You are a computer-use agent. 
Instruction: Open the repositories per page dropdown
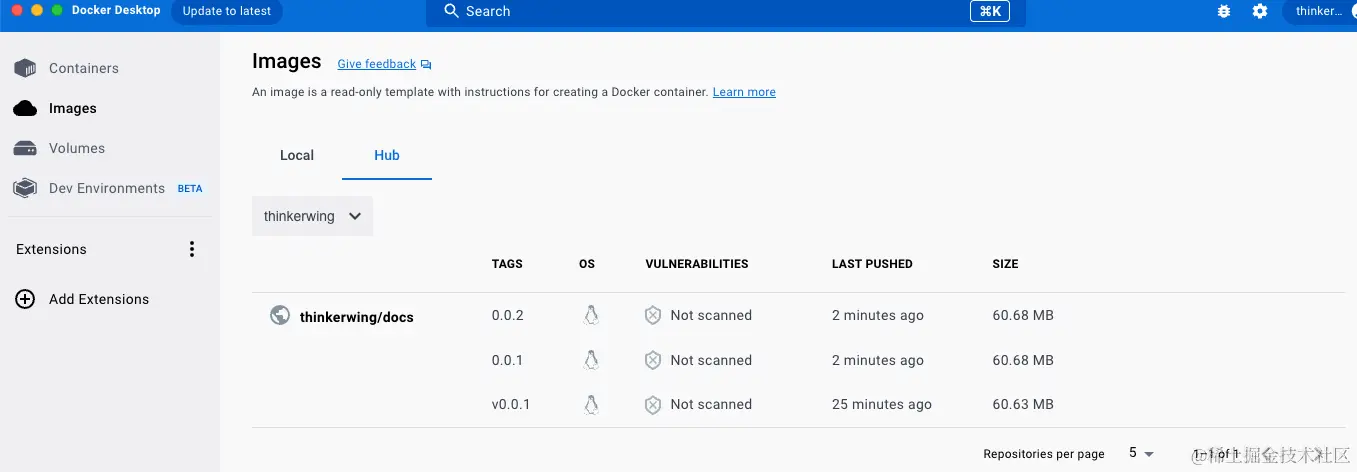point(1141,453)
